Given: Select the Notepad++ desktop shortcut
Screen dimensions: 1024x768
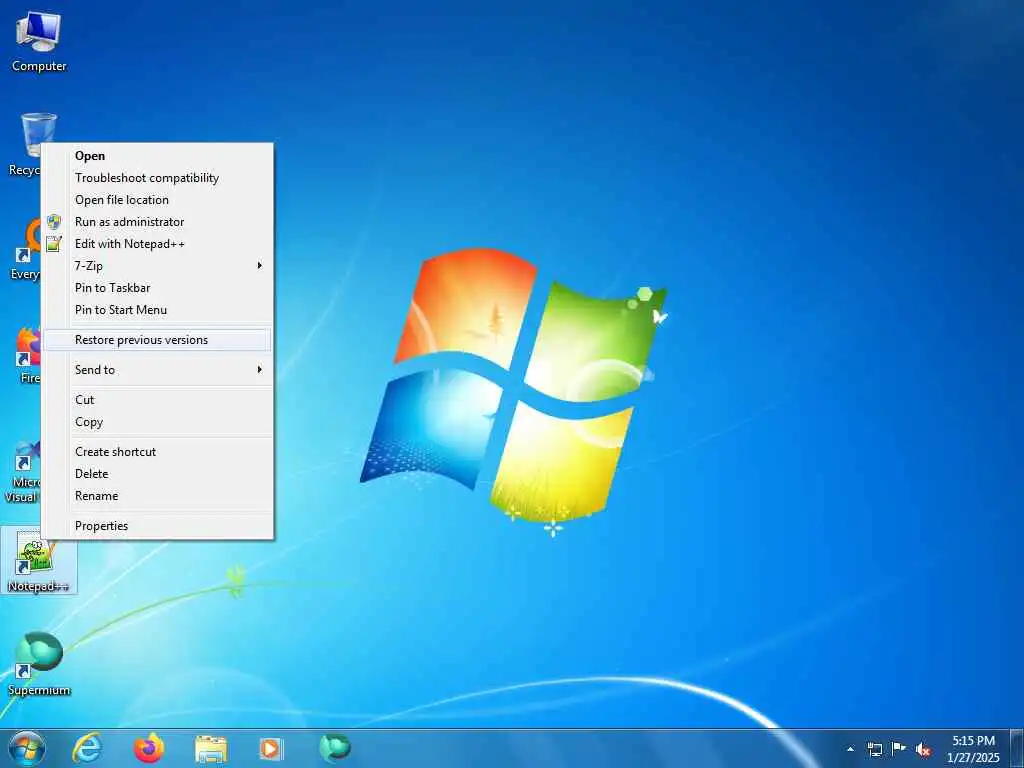Looking at the screenshot, I should coord(39,561).
